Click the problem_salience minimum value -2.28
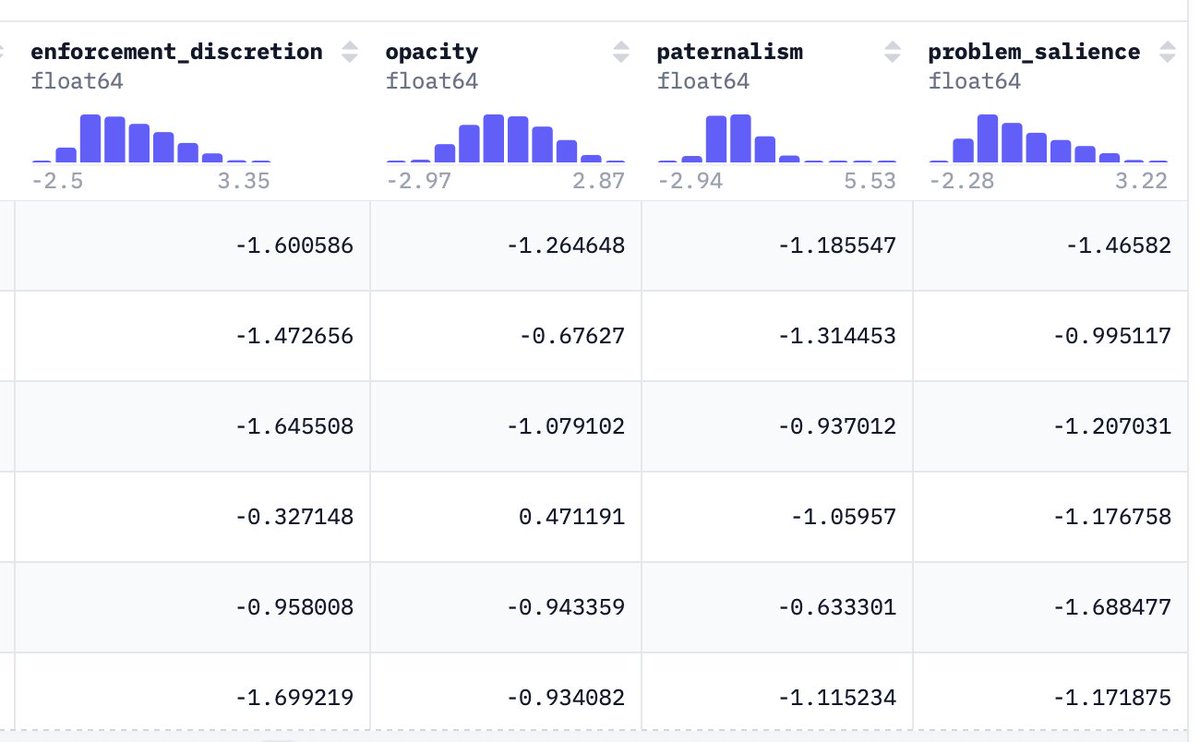The image size is (1200, 742). click(962, 181)
